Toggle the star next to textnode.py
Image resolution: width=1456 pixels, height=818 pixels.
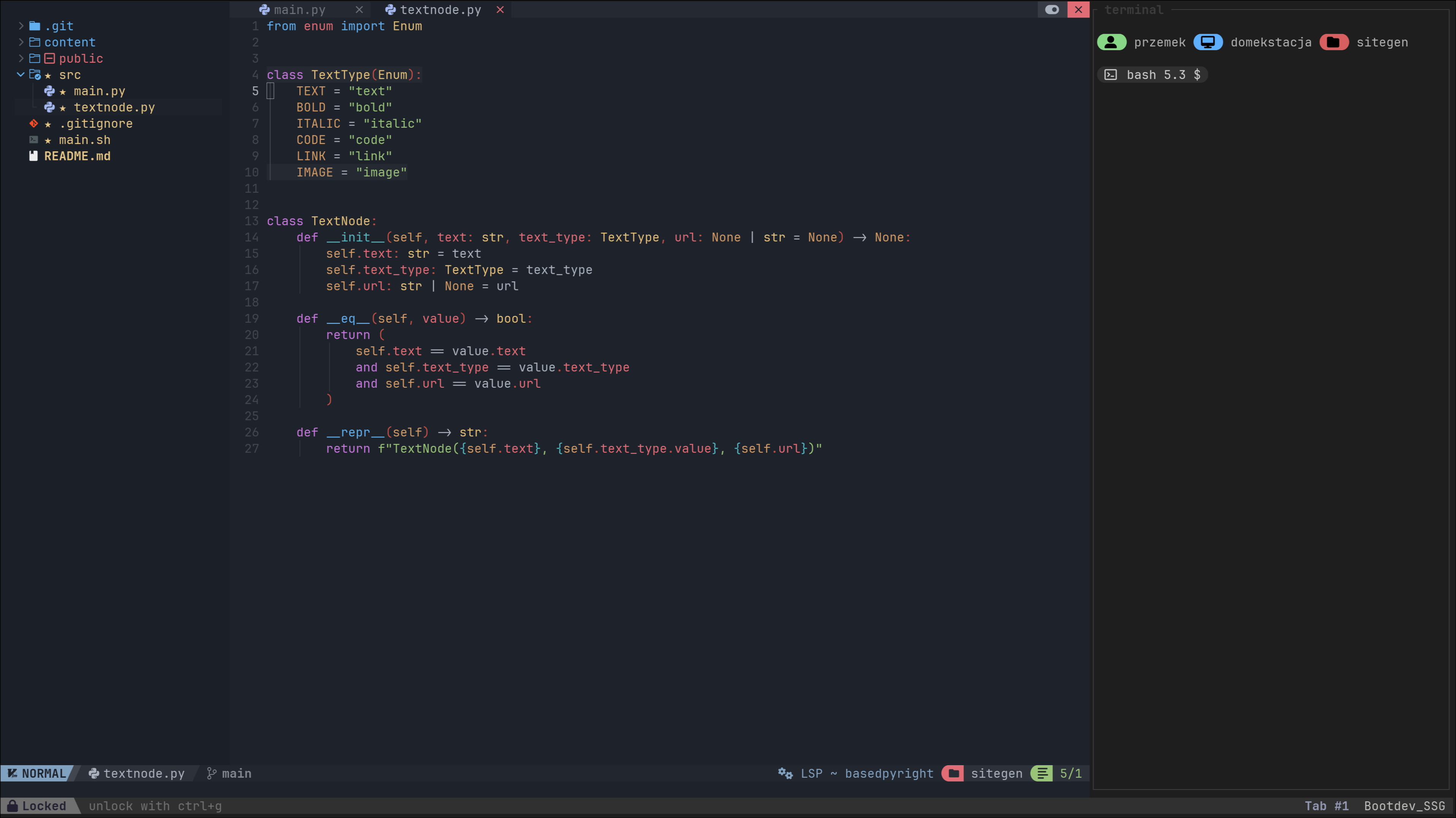point(62,107)
